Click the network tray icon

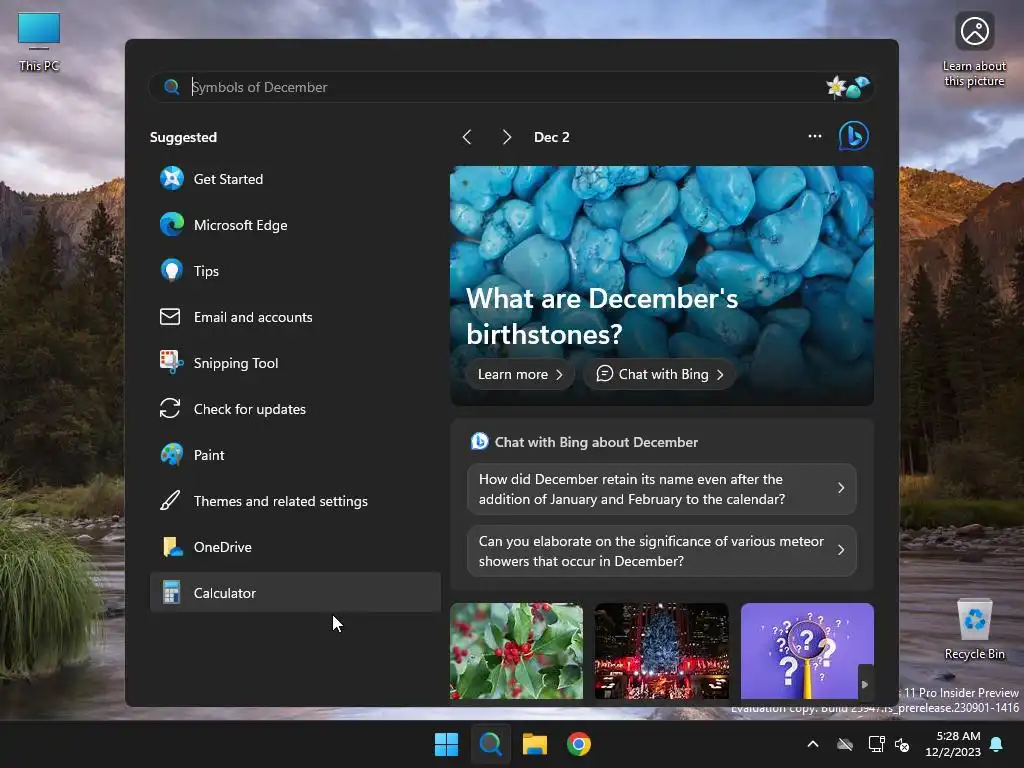click(876, 744)
